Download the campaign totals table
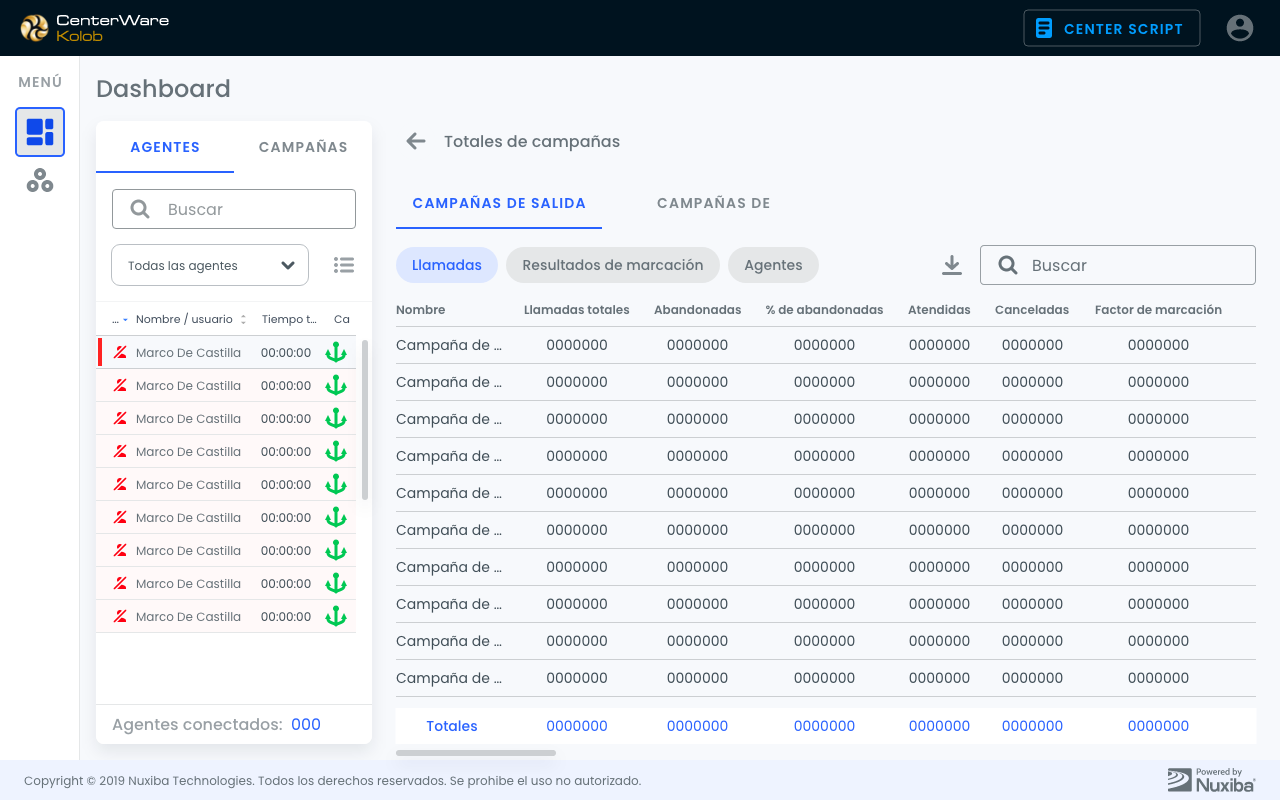The image size is (1280, 800). [x=952, y=265]
